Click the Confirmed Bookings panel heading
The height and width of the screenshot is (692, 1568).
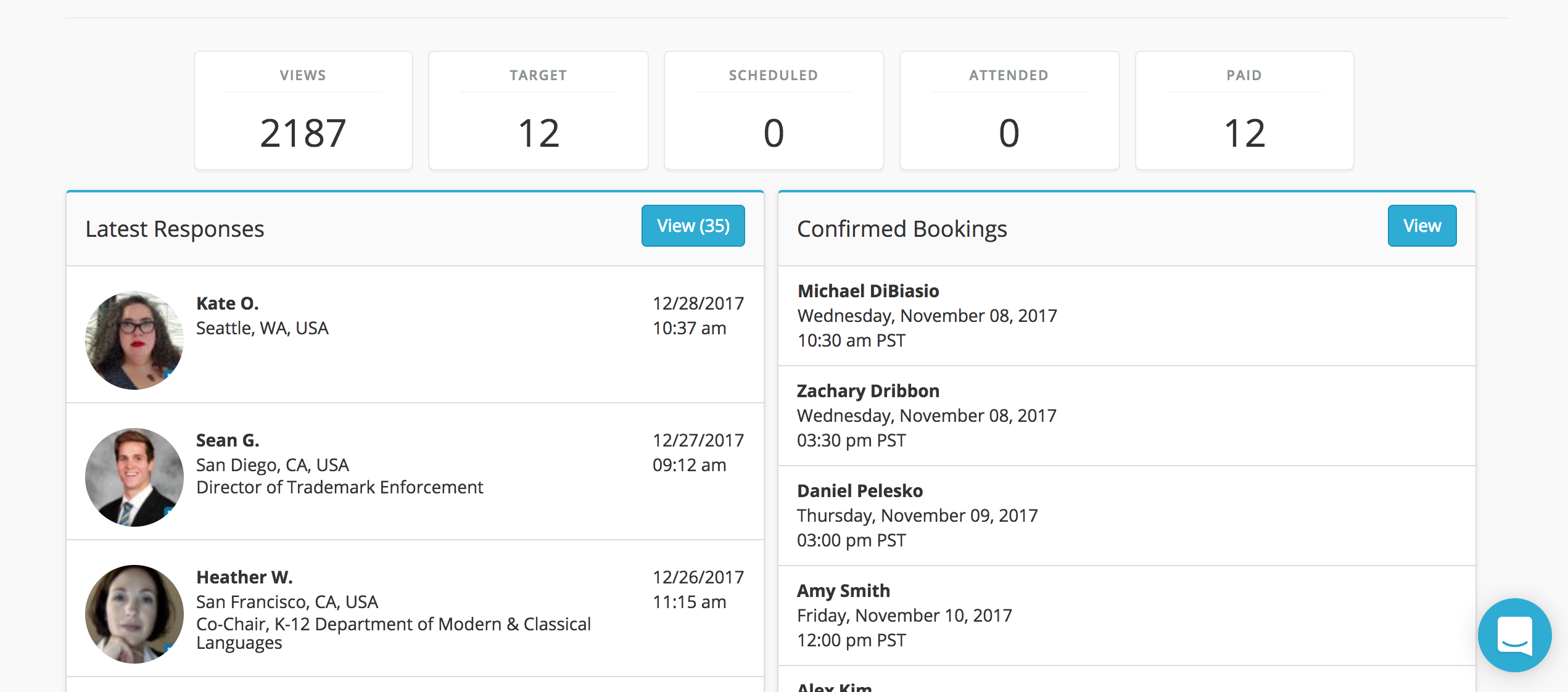click(x=902, y=229)
